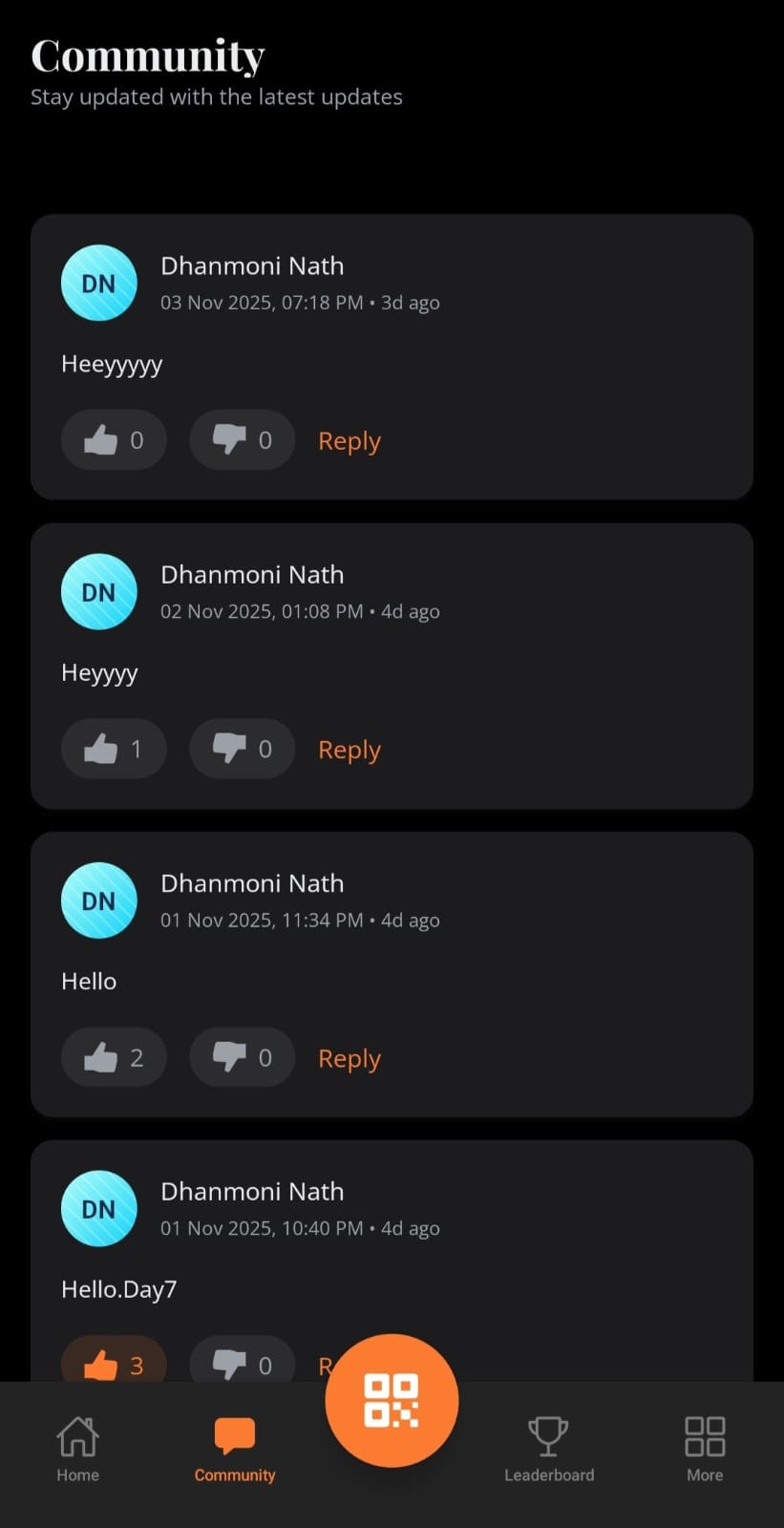Open the orange QR code scanner button
The image size is (784, 1528).
[x=392, y=1400]
